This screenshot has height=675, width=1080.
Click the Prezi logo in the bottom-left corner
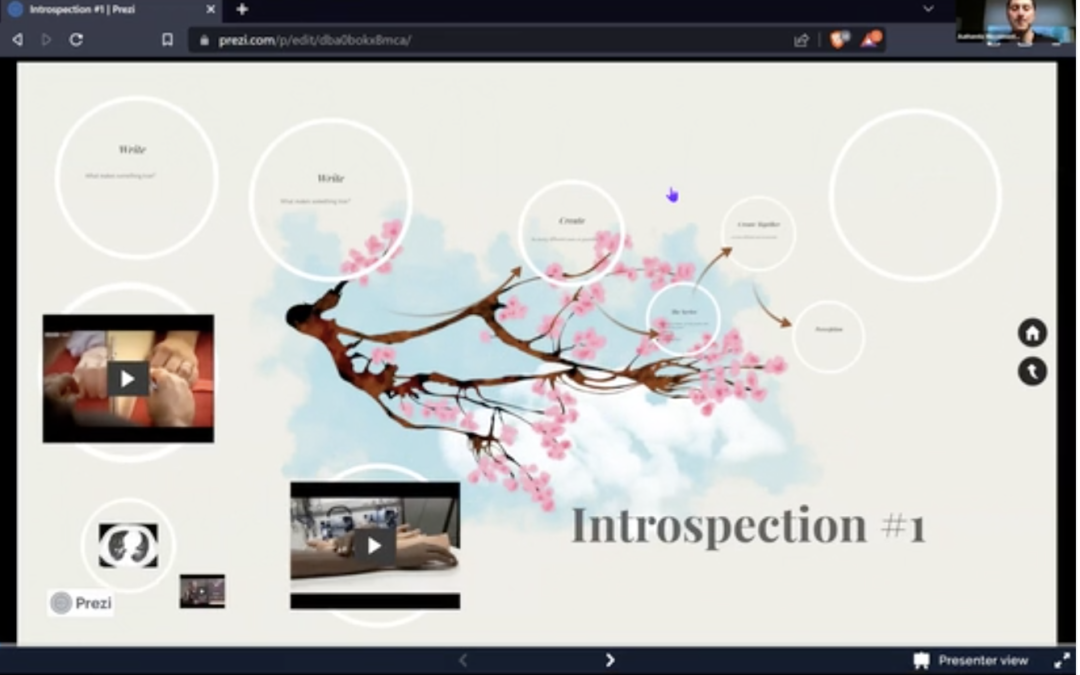80,602
